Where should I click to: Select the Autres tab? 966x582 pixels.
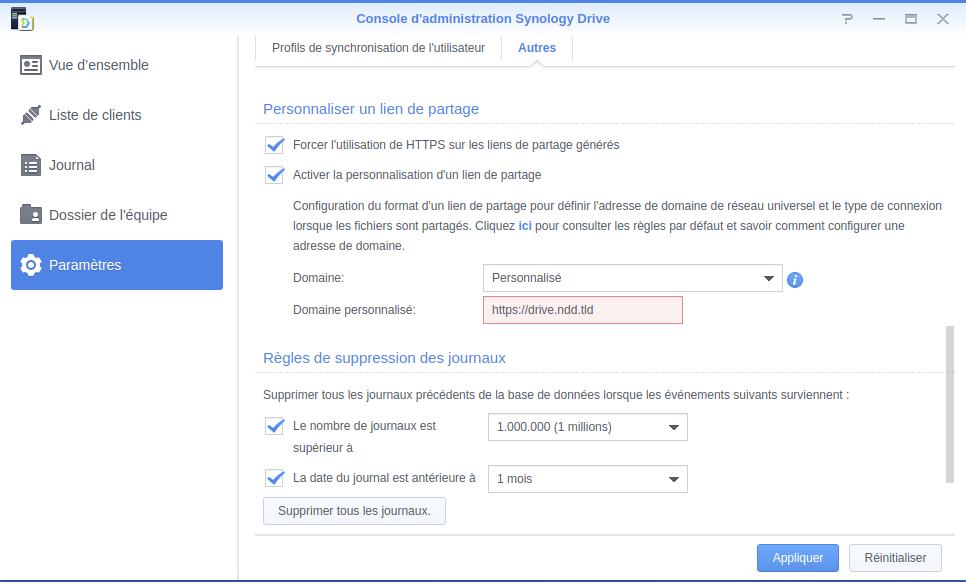pyautogui.click(x=537, y=48)
